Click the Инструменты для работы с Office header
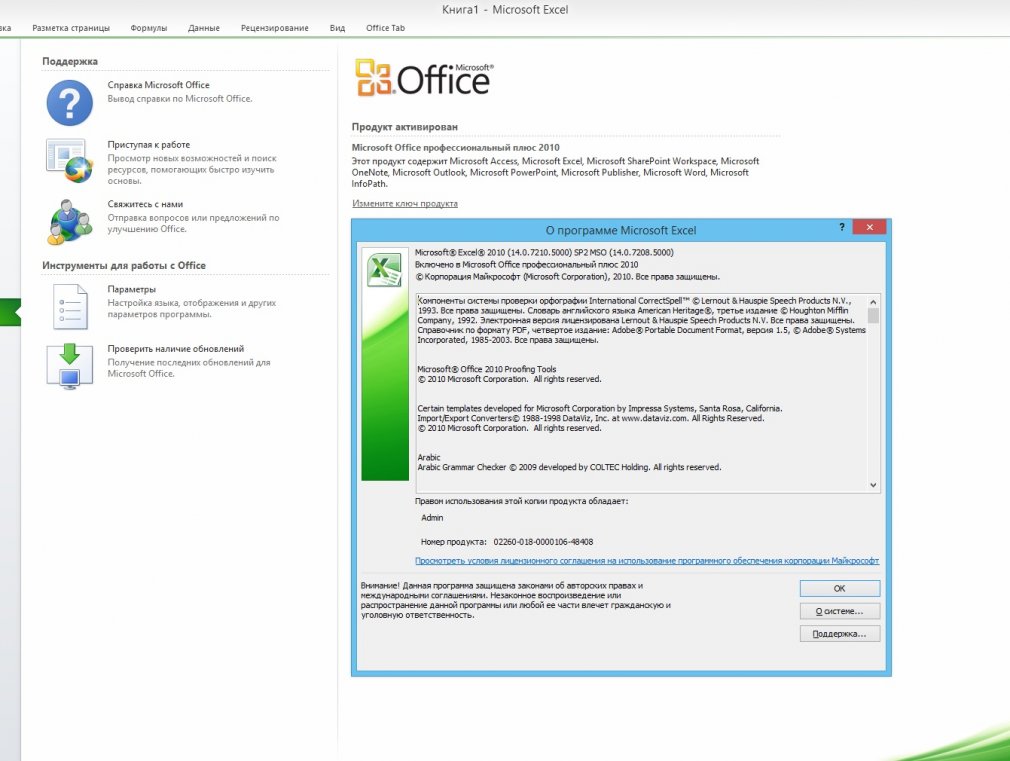The image size is (1010, 761). click(124, 265)
